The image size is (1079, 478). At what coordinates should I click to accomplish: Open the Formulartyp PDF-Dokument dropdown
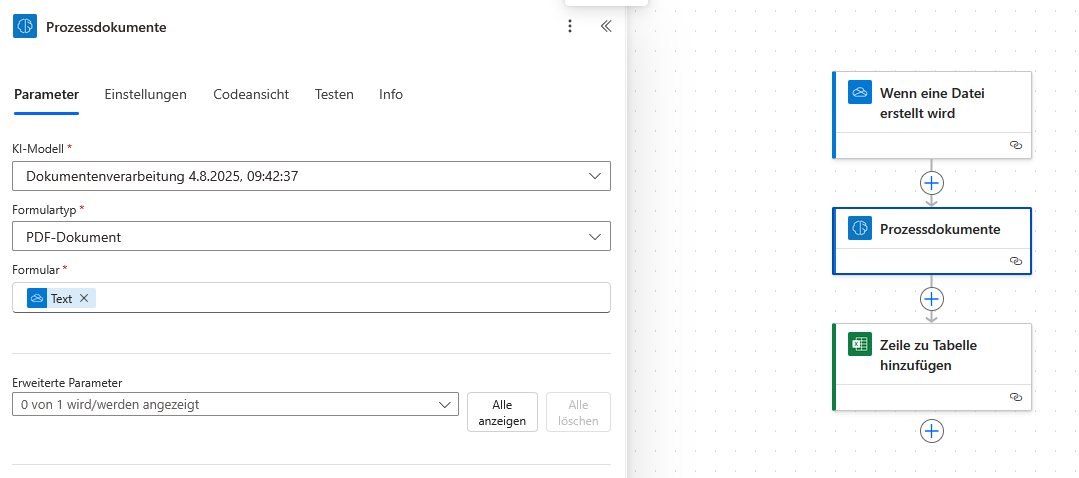311,237
